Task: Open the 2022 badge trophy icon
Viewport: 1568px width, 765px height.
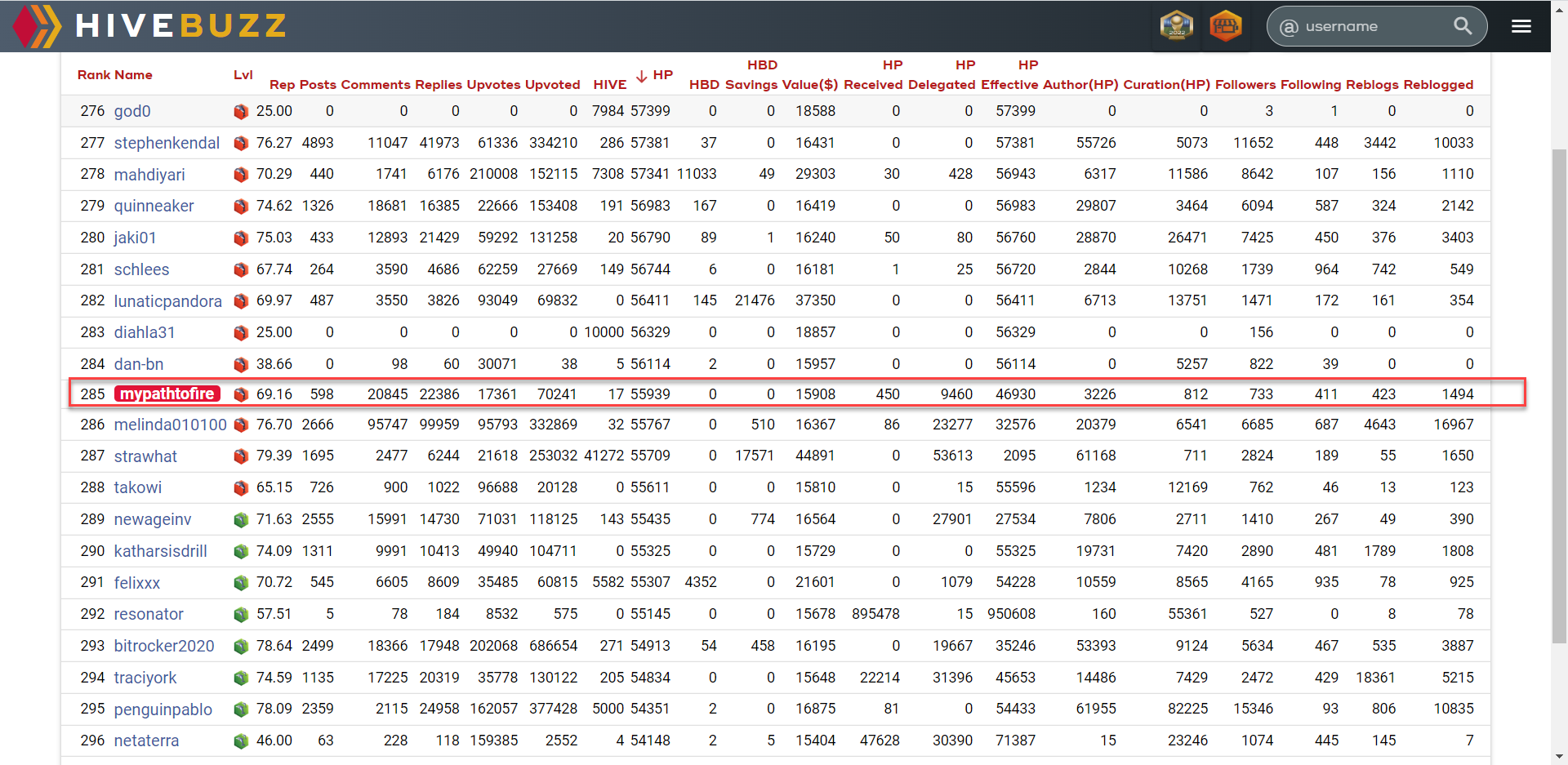Action: click(x=1177, y=26)
